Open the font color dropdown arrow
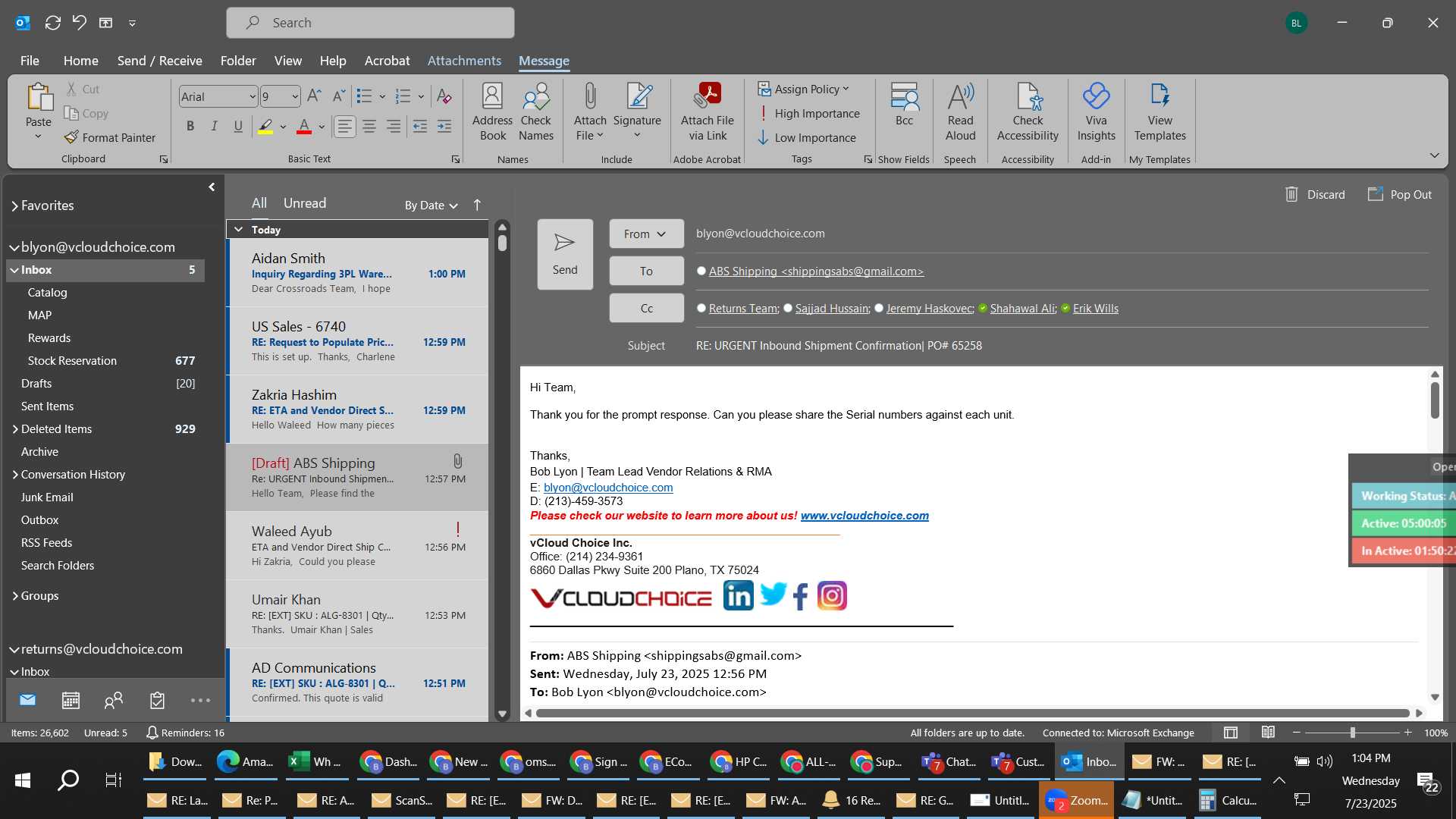The width and height of the screenshot is (1456, 819). (x=322, y=127)
